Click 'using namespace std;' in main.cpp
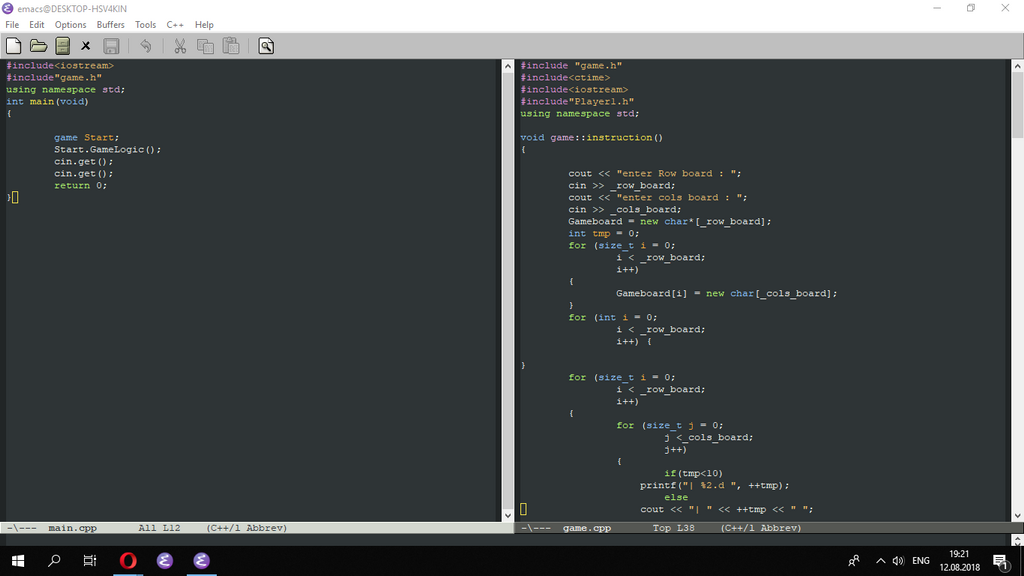The height and width of the screenshot is (576, 1024). click(65, 89)
